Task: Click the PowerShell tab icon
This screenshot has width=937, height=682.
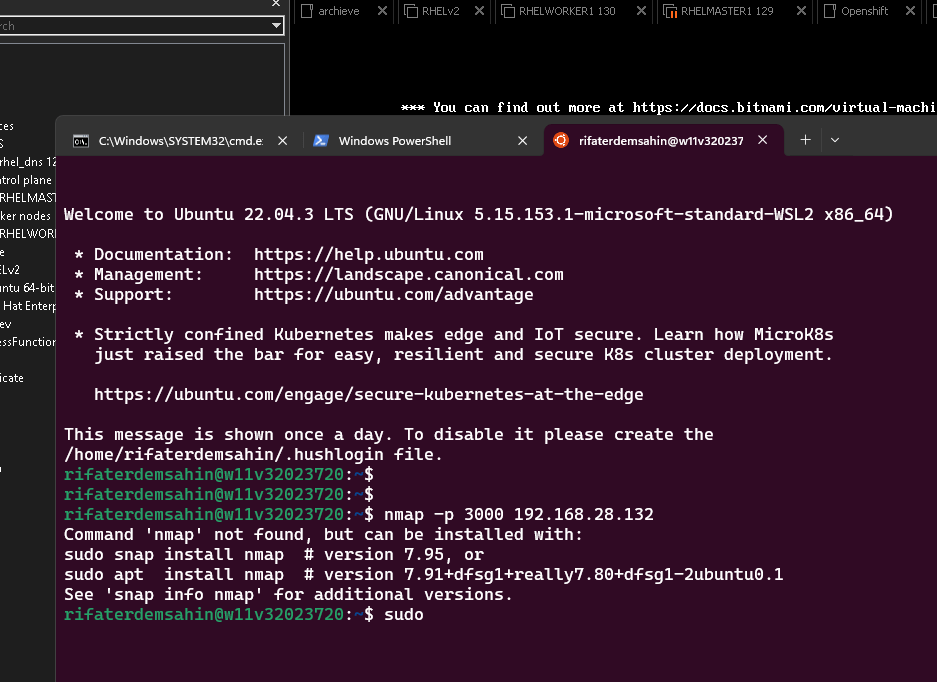Action: [x=321, y=140]
